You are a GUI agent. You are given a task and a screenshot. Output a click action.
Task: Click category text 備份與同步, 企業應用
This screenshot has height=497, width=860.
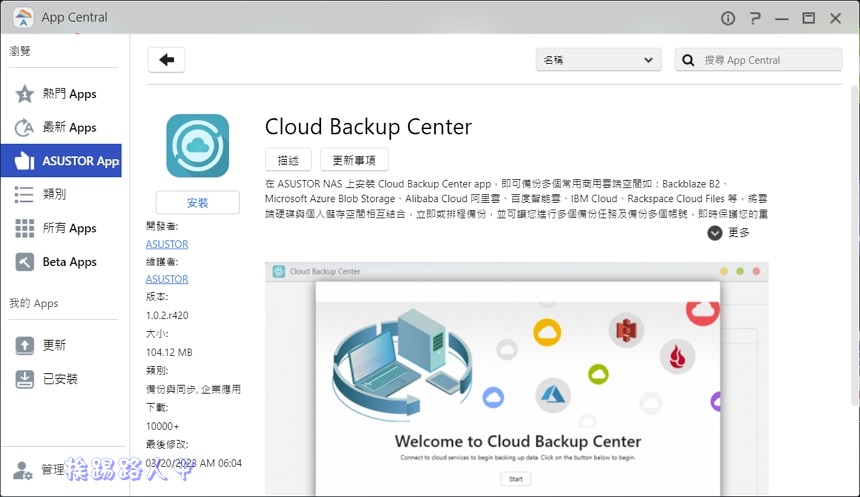193,389
